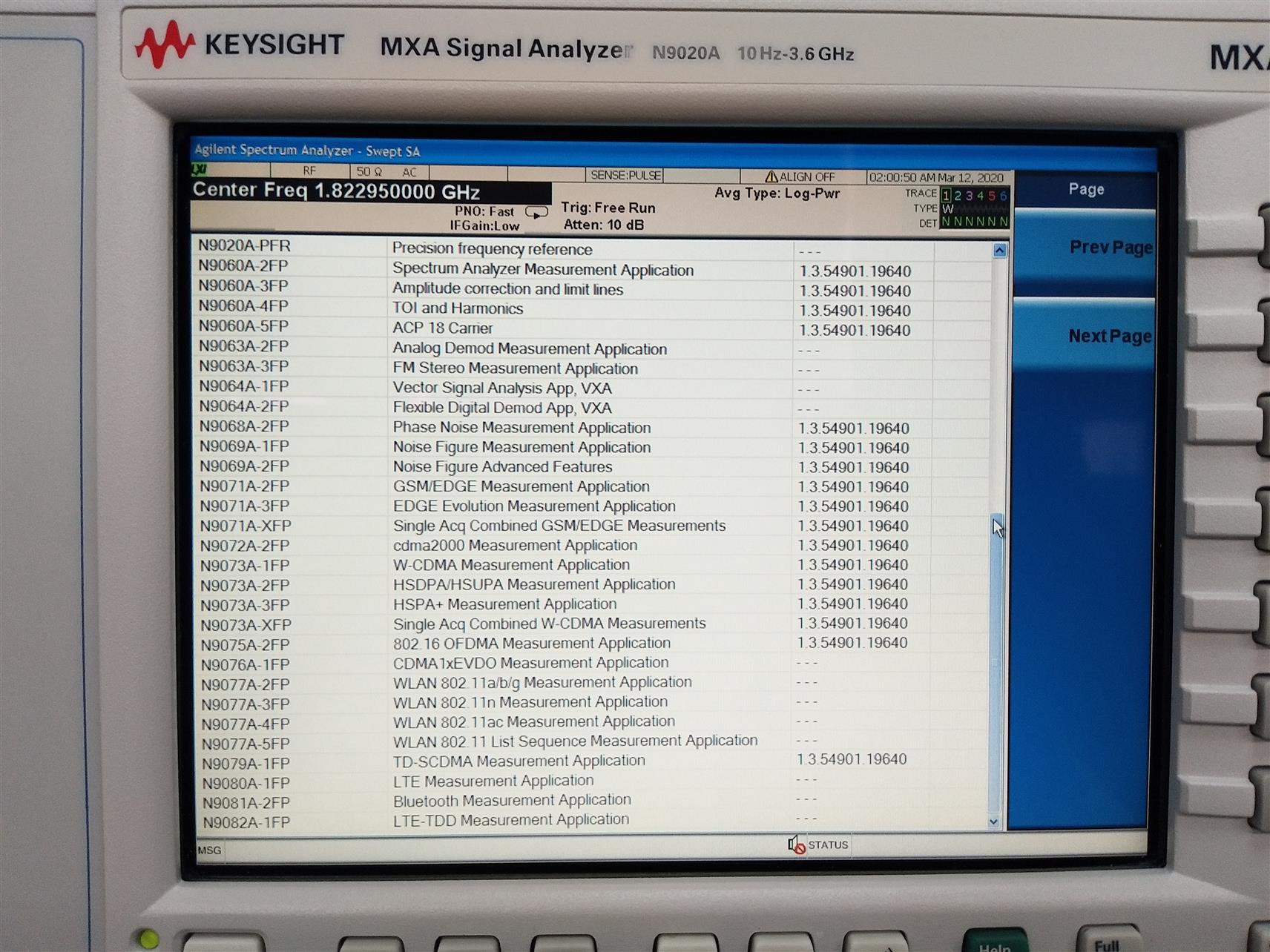Click 'cdma2000 Measurement Application'

click(x=515, y=545)
